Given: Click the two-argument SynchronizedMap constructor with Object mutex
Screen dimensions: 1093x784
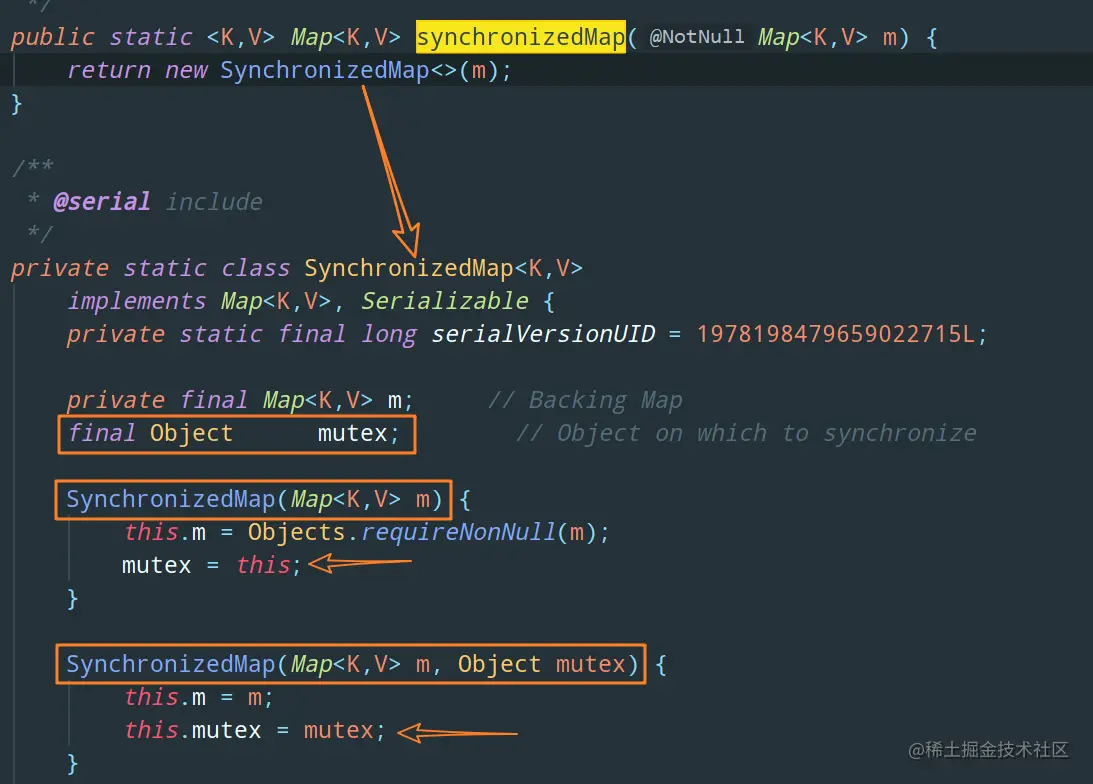Looking at the screenshot, I should (352, 664).
